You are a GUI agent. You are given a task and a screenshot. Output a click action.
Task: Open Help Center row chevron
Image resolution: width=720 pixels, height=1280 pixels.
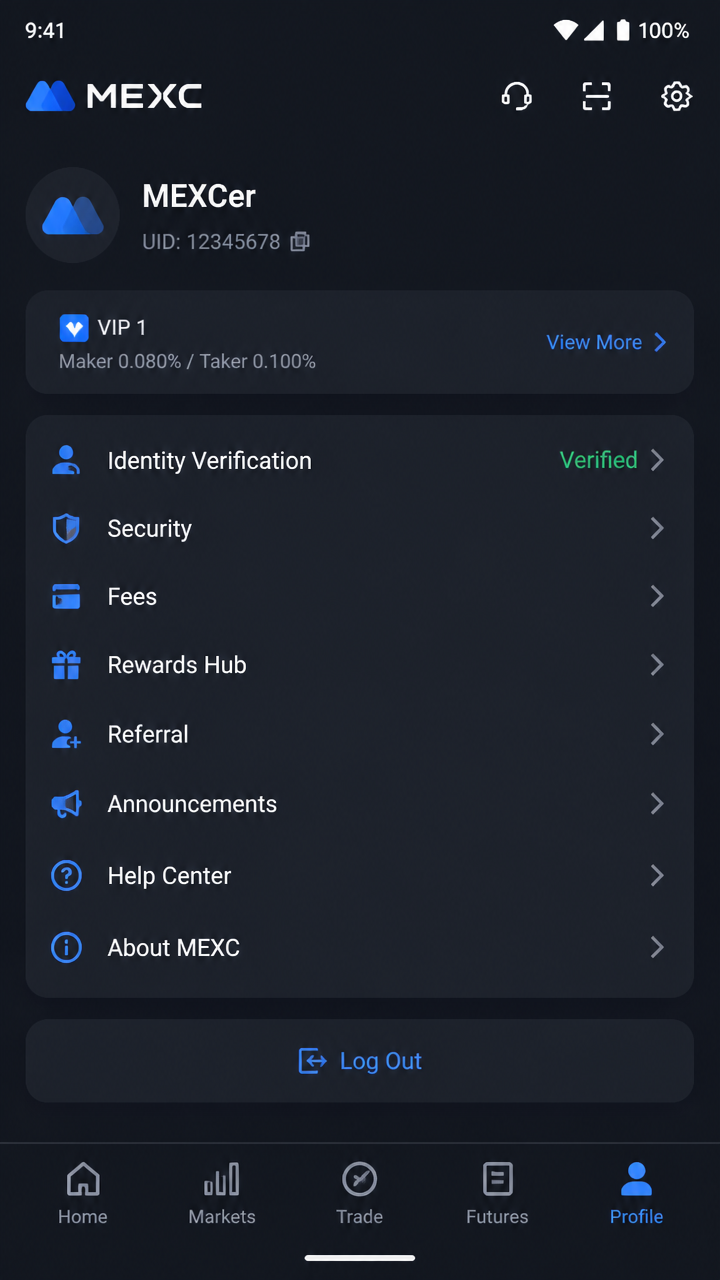pyautogui.click(x=657, y=875)
